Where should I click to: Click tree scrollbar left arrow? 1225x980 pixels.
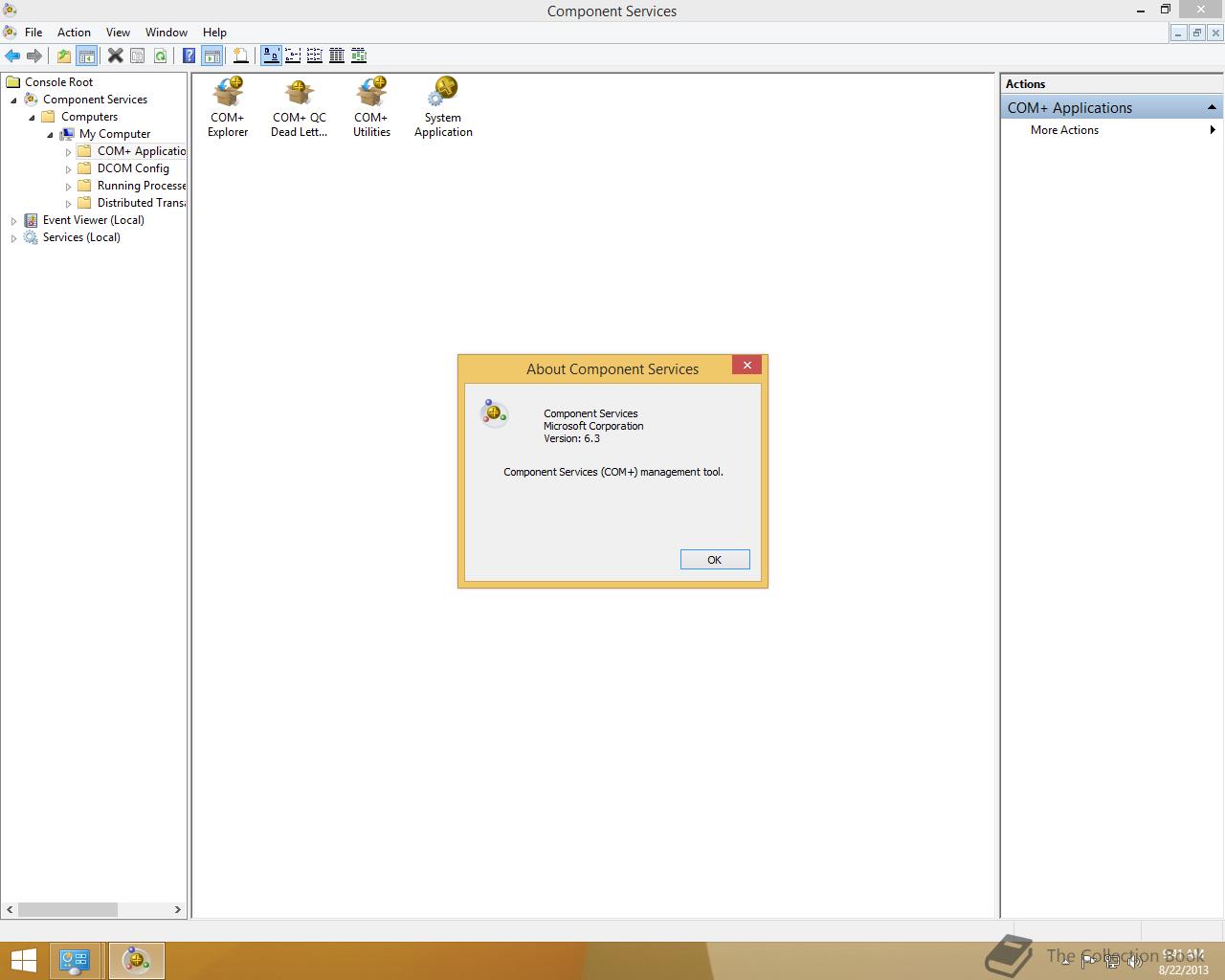pos(11,909)
